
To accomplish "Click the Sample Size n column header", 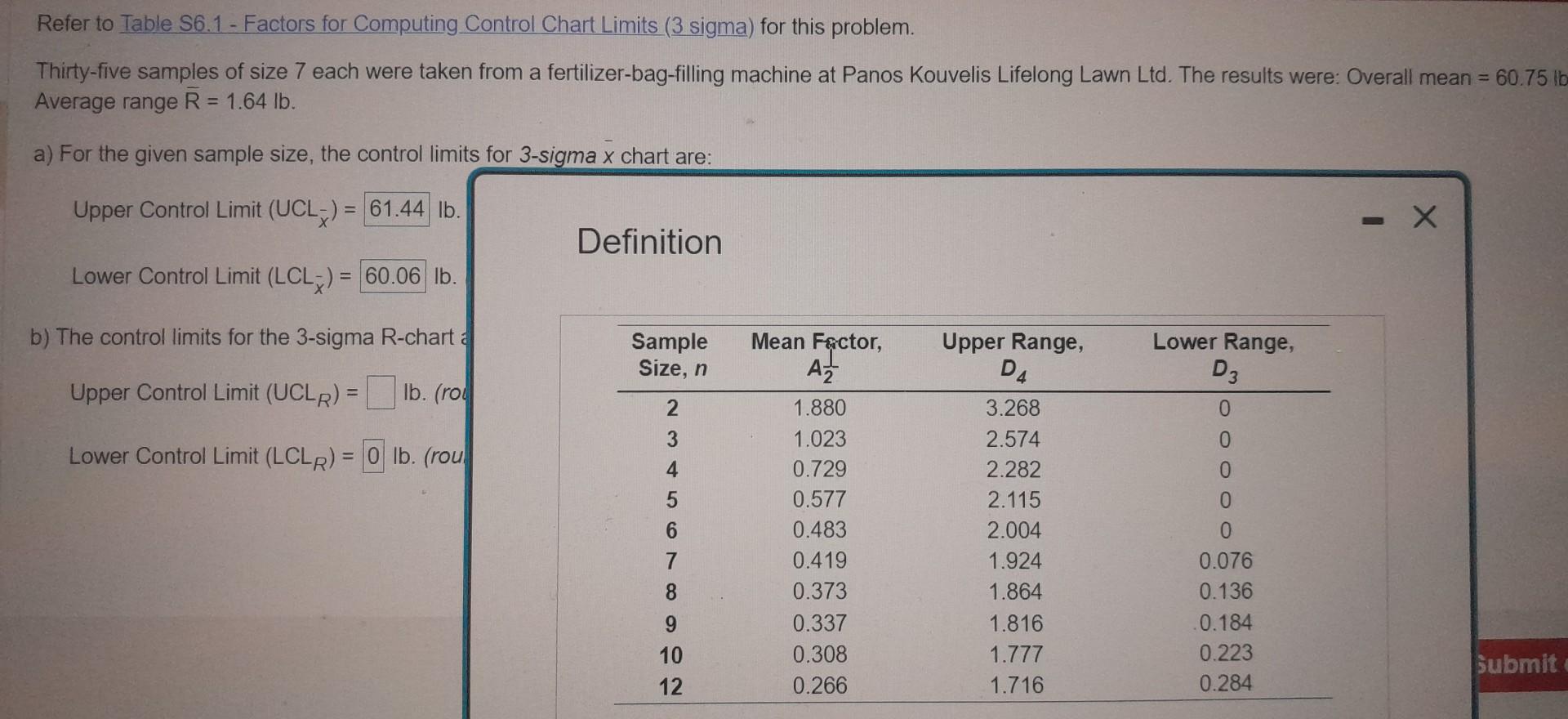I will tap(670, 355).
